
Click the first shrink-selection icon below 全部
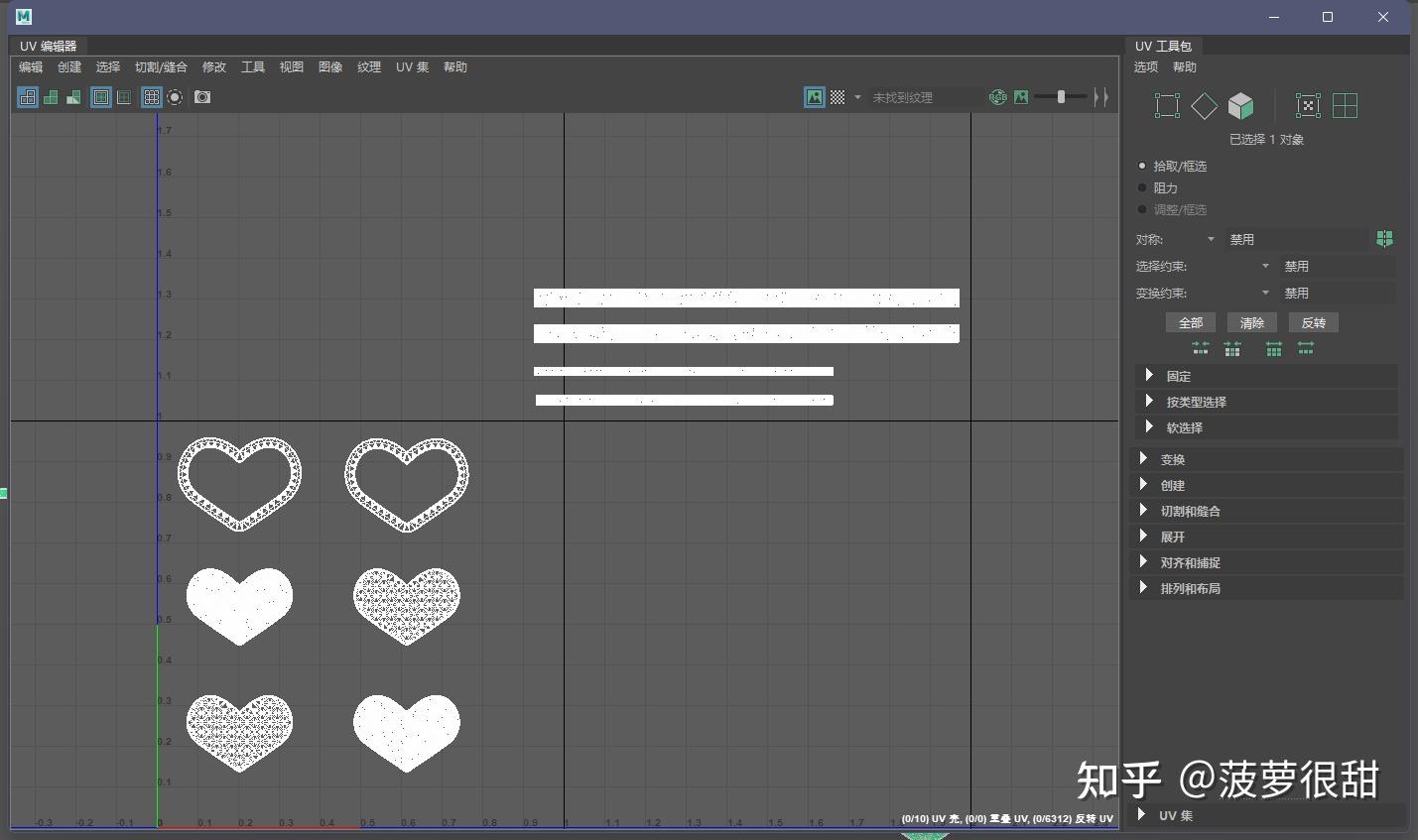tap(1201, 348)
